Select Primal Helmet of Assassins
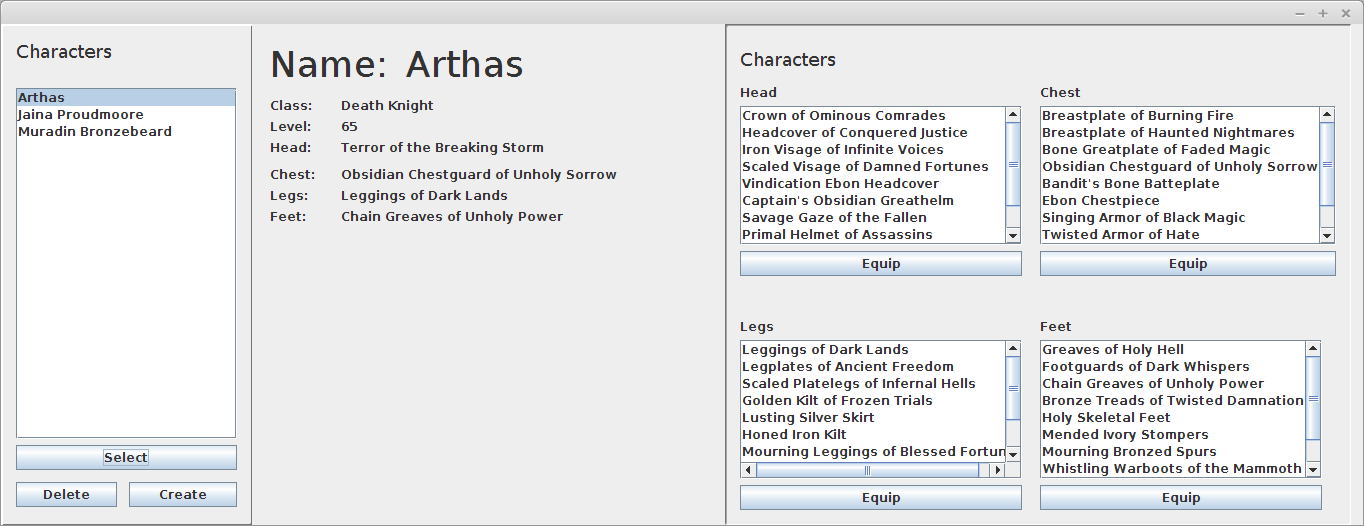Screen dimensions: 1364x526 [873, 234]
